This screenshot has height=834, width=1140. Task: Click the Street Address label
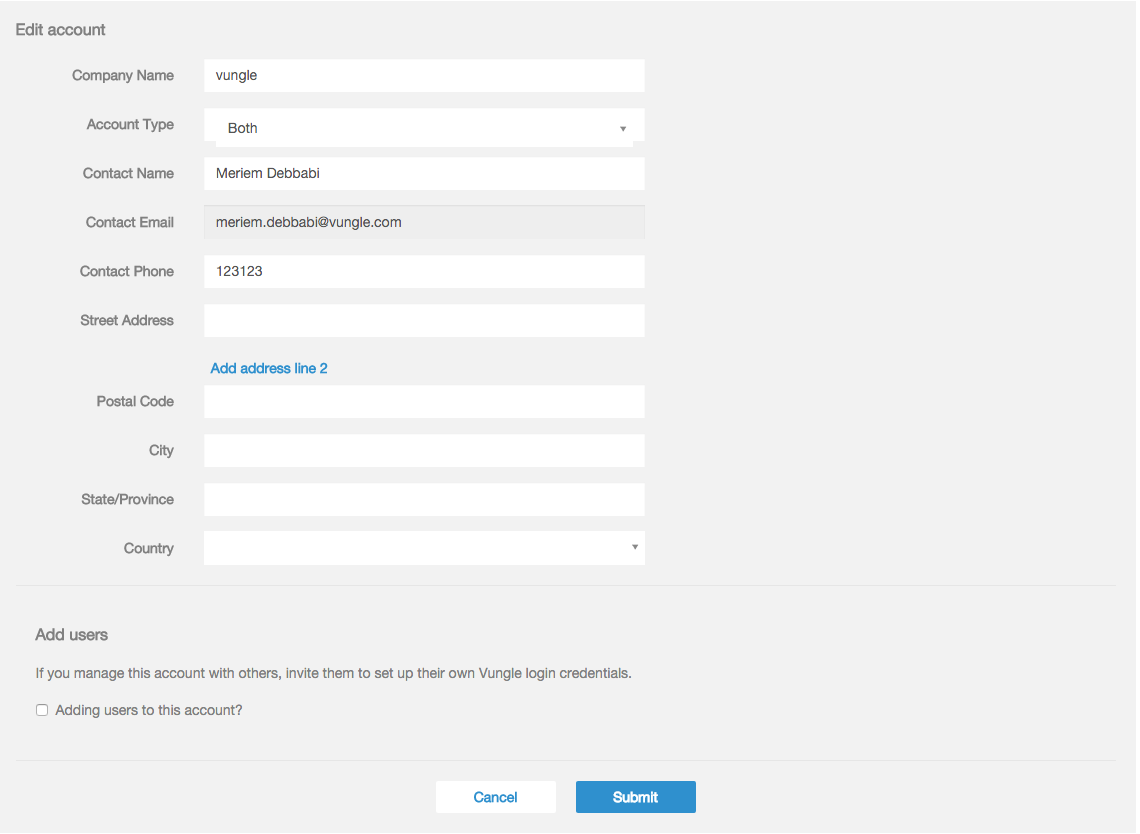pyautogui.click(x=127, y=321)
